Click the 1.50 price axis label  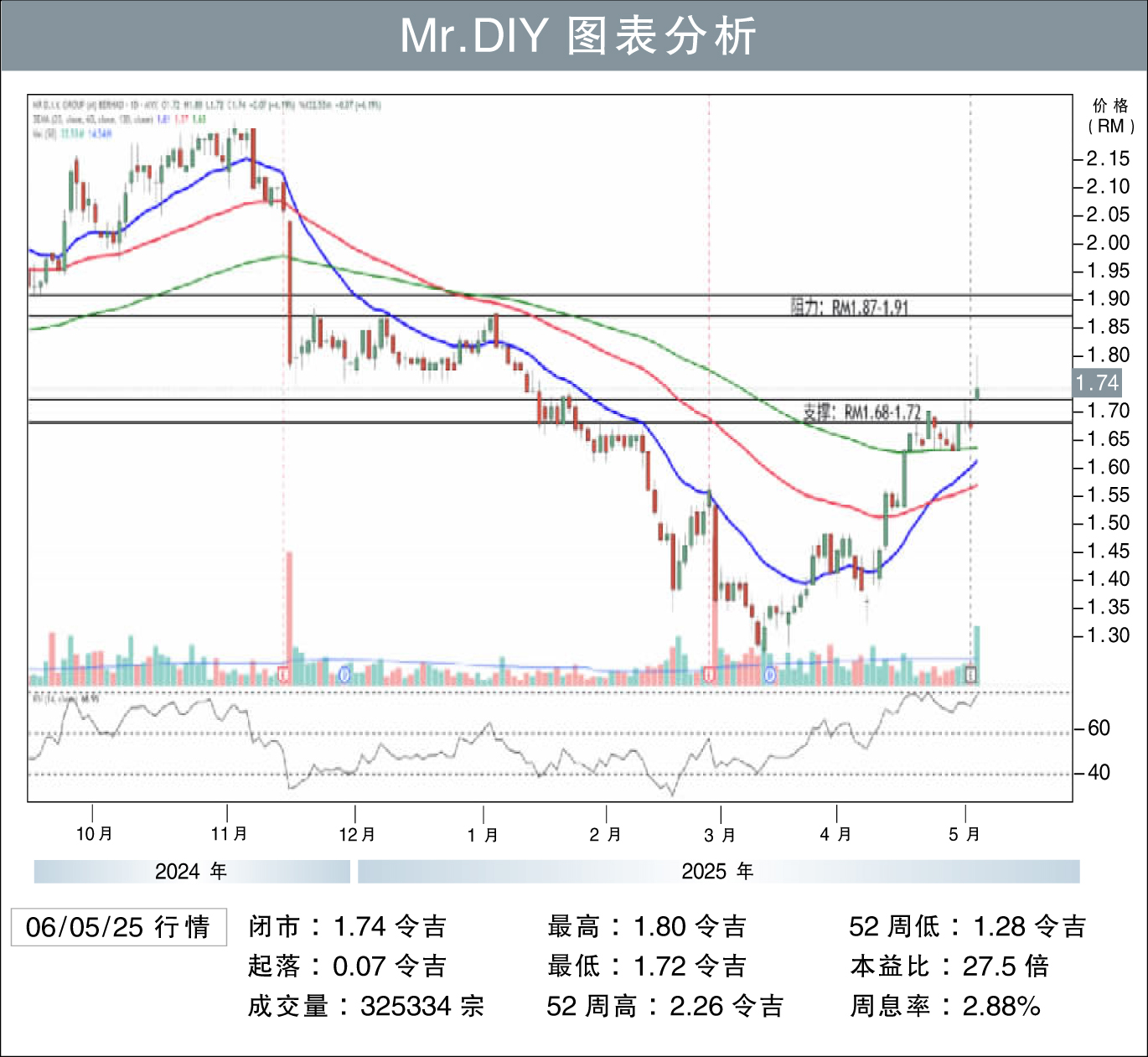[x=1107, y=523]
